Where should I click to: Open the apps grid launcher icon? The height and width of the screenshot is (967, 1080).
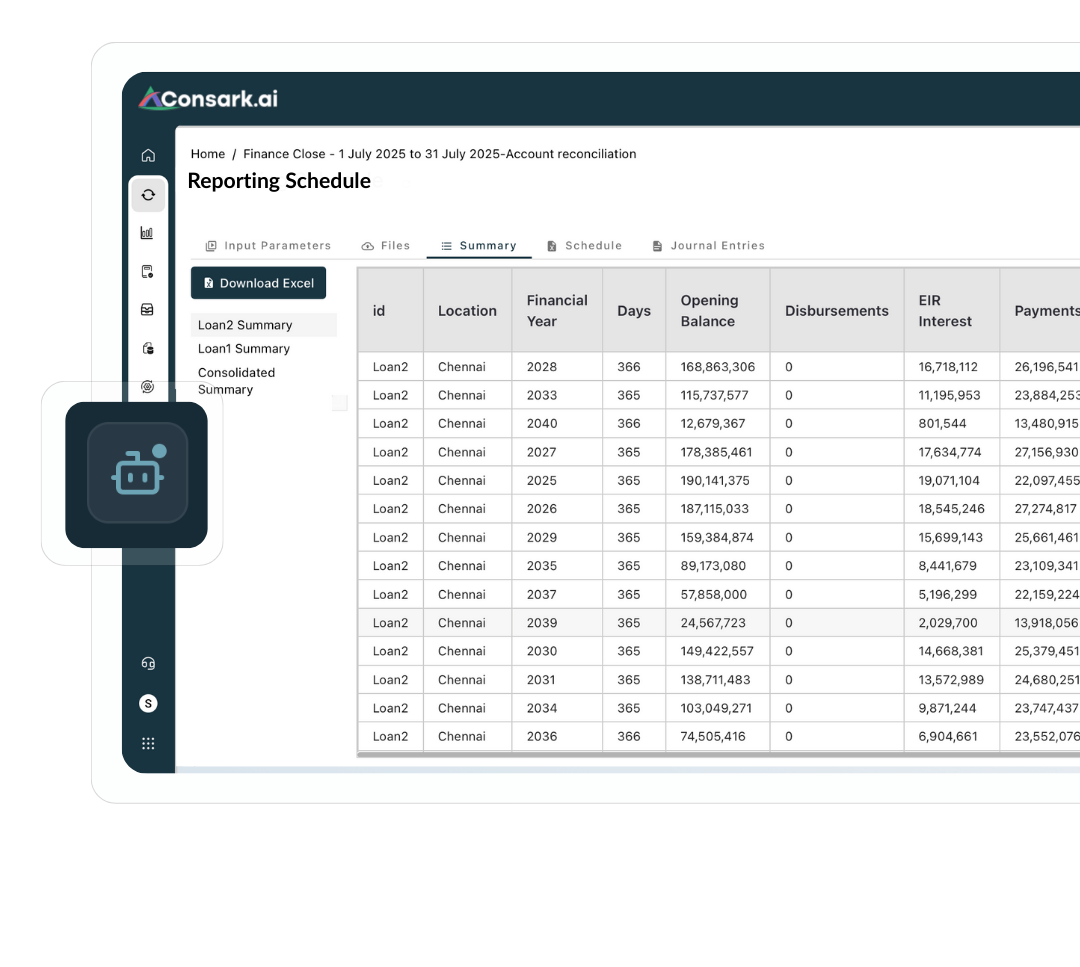[148, 743]
